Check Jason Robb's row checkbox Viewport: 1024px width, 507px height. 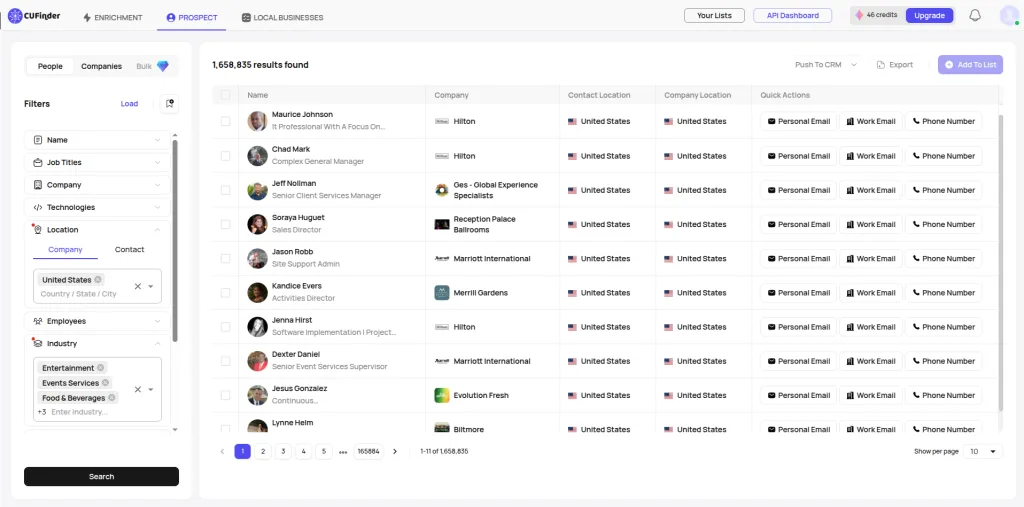point(225,259)
